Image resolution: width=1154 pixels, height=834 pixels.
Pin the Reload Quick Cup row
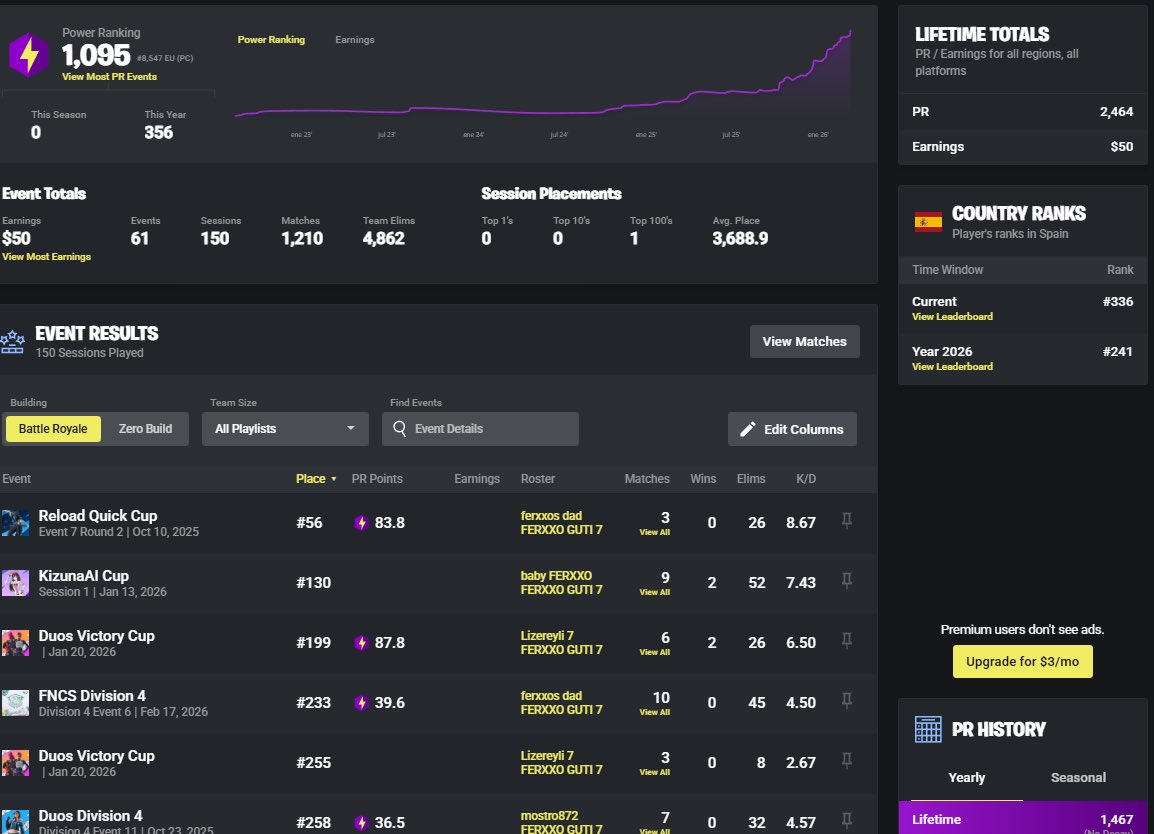(x=847, y=521)
